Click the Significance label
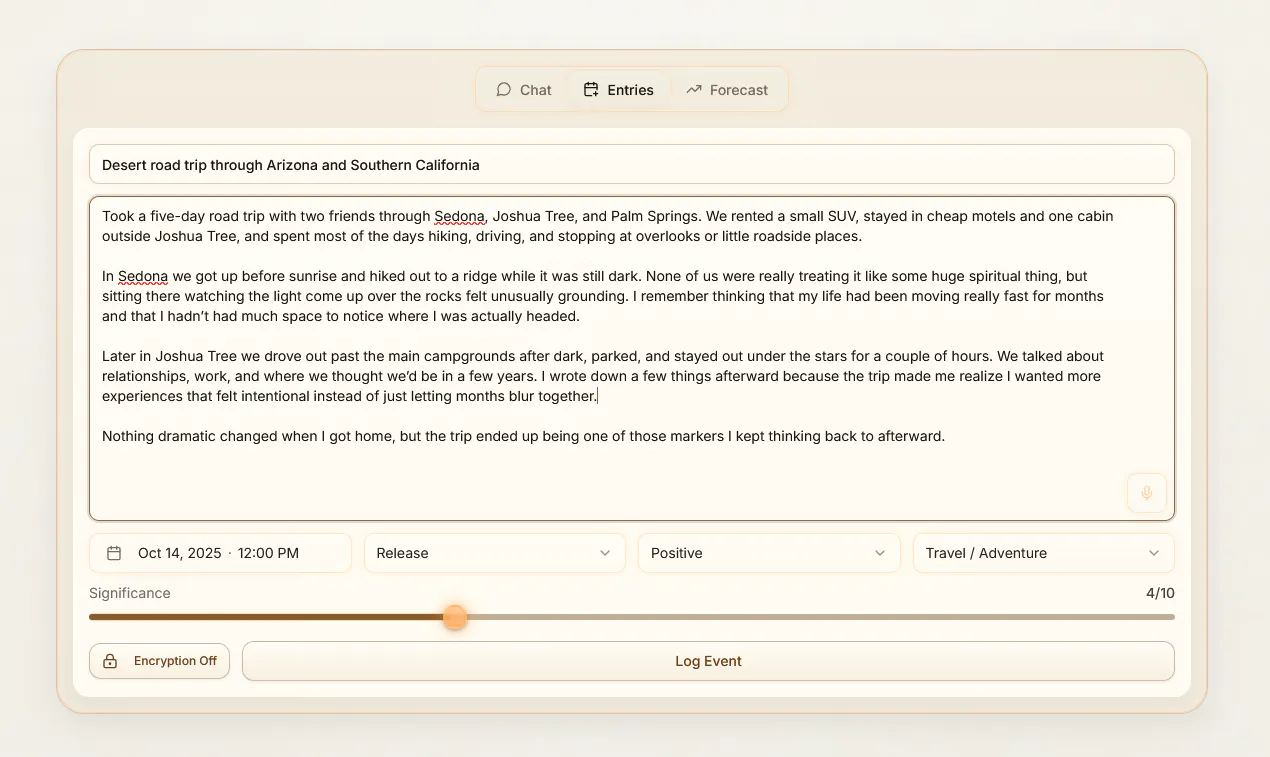Viewport: 1270px width, 757px height. 130,593
